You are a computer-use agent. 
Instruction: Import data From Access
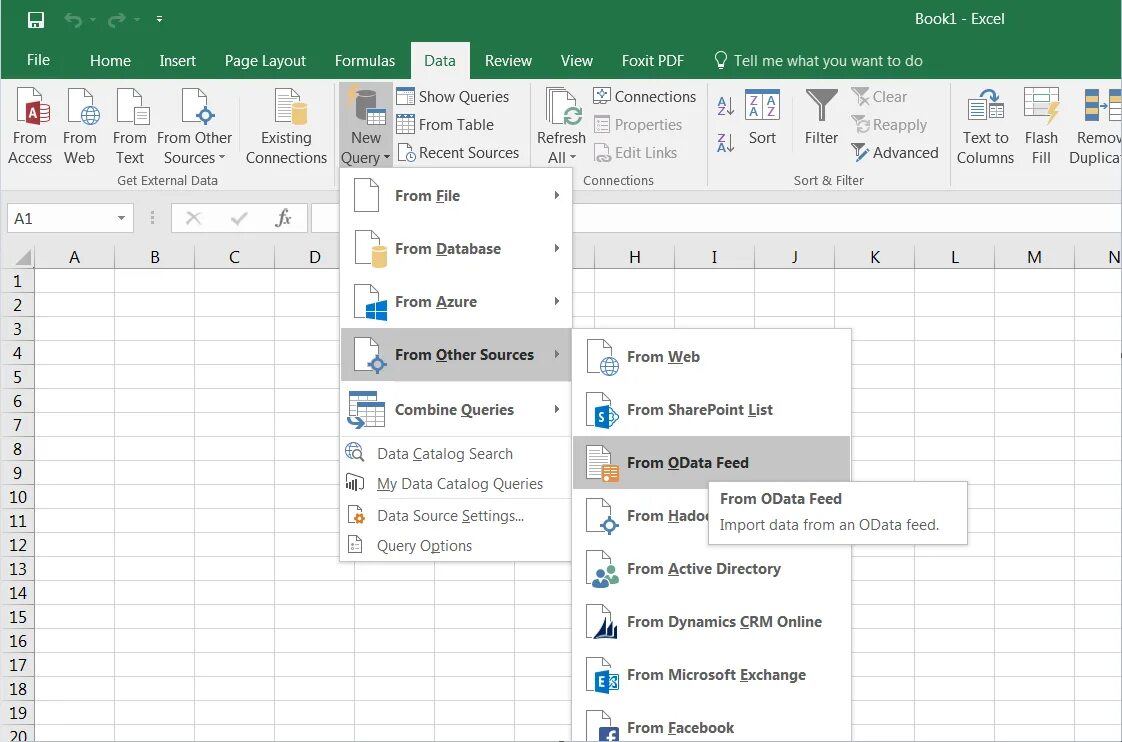(x=30, y=126)
